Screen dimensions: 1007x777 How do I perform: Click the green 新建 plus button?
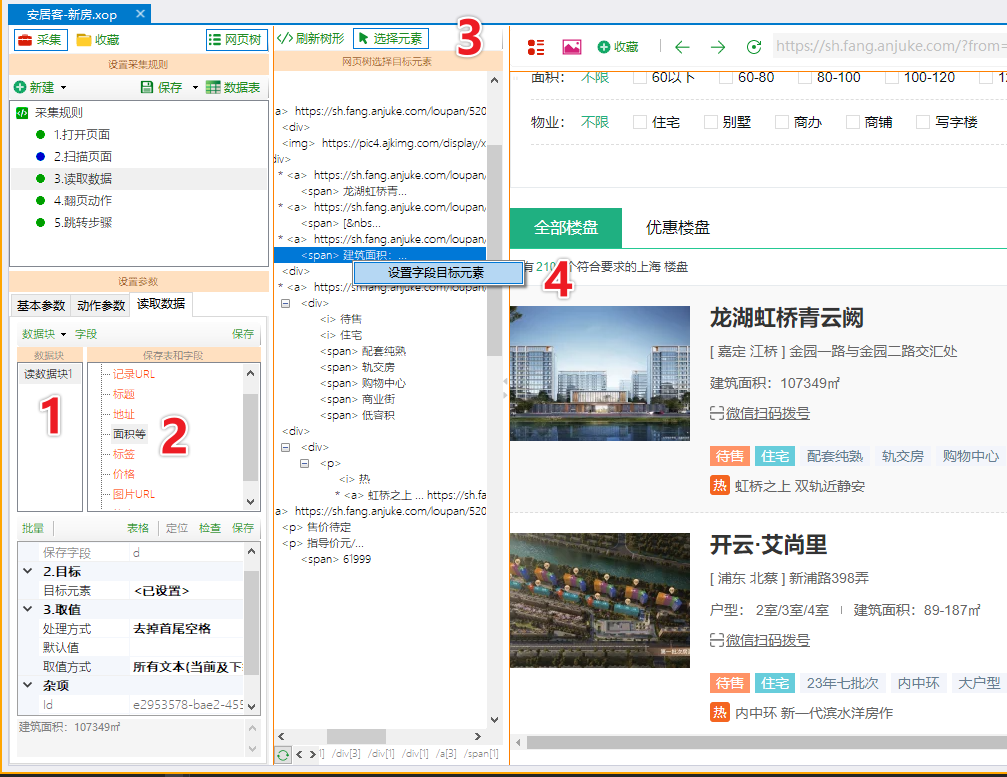(x=35, y=87)
